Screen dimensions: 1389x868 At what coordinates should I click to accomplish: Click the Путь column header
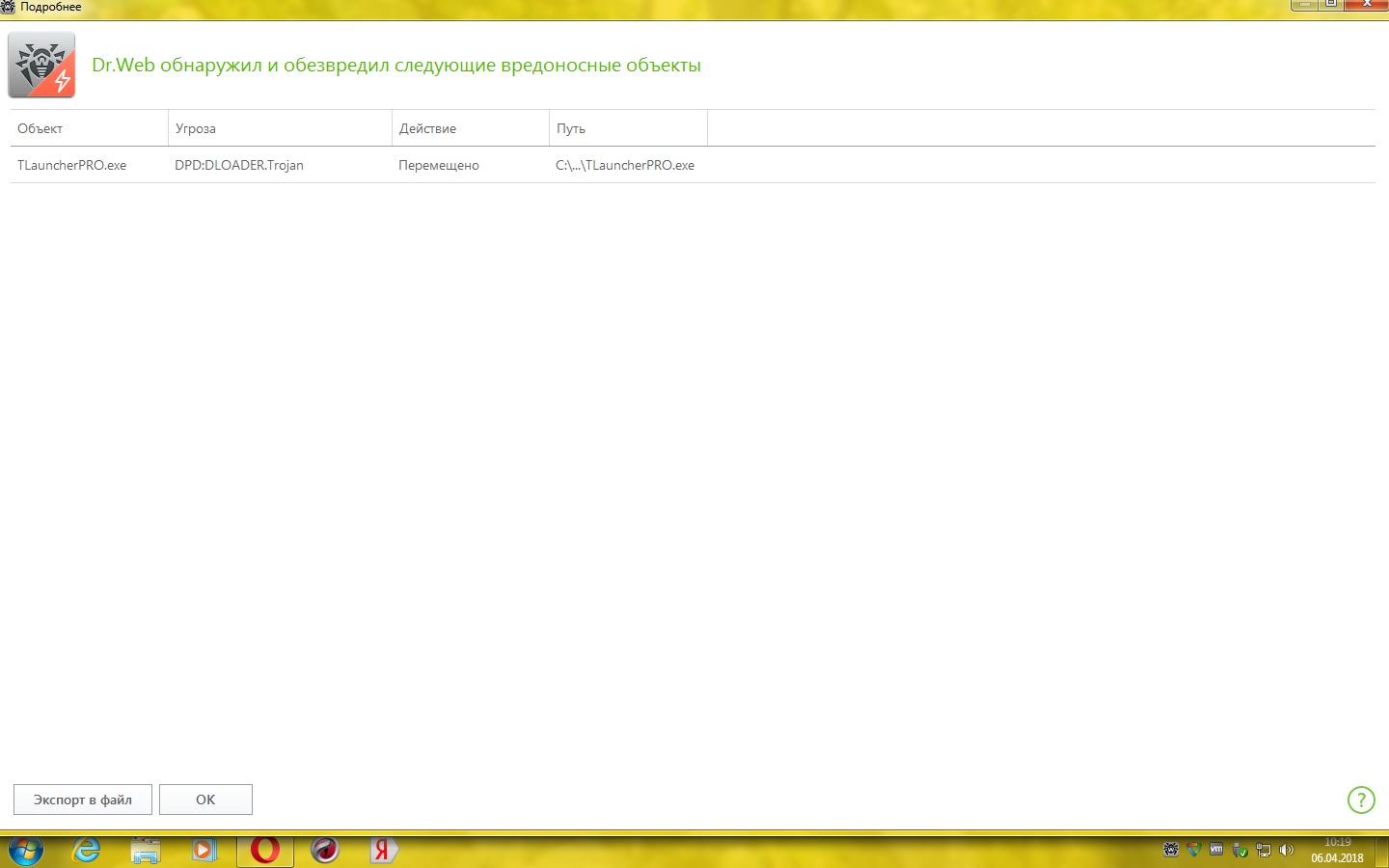tap(628, 128)
